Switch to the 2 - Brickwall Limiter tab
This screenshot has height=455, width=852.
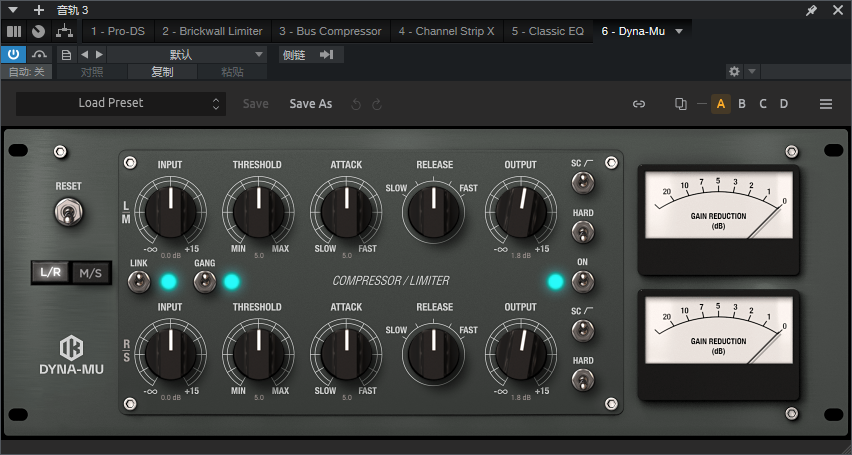[x=212, y=32]
